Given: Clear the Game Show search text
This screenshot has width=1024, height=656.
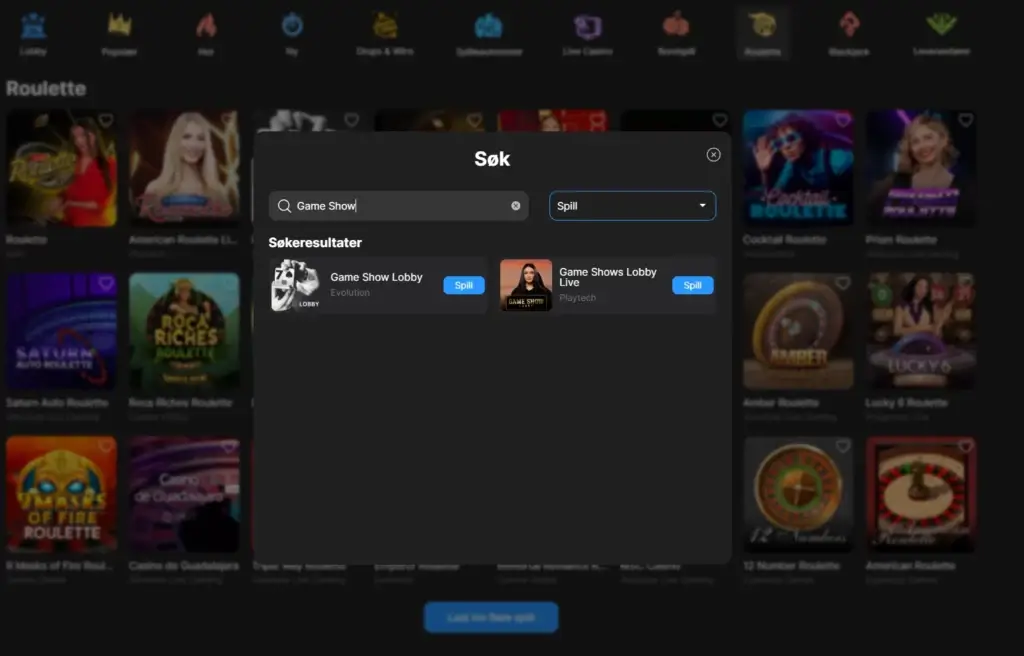Looking at the screenshot, I should 516,206.
